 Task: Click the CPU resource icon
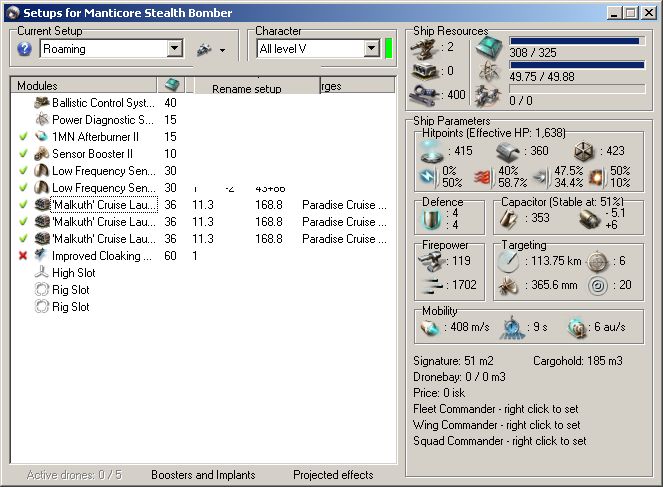[489, 47]
